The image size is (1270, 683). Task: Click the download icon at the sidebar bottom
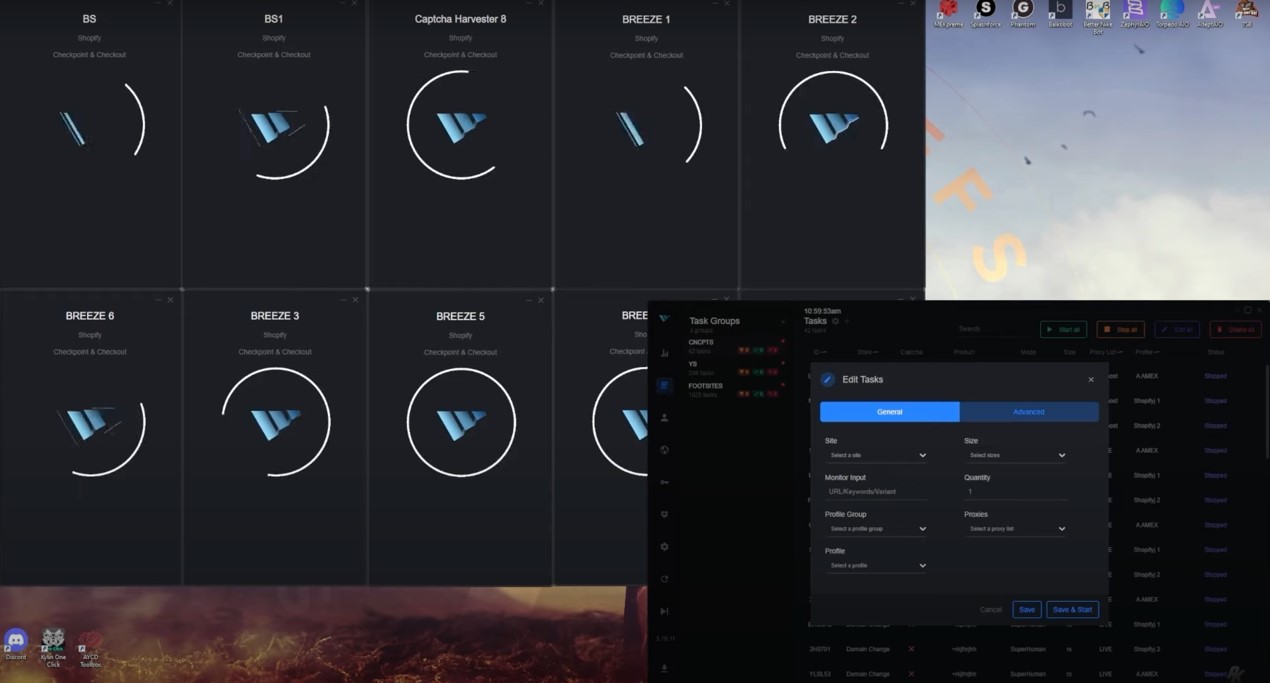(x=664, y=667)
